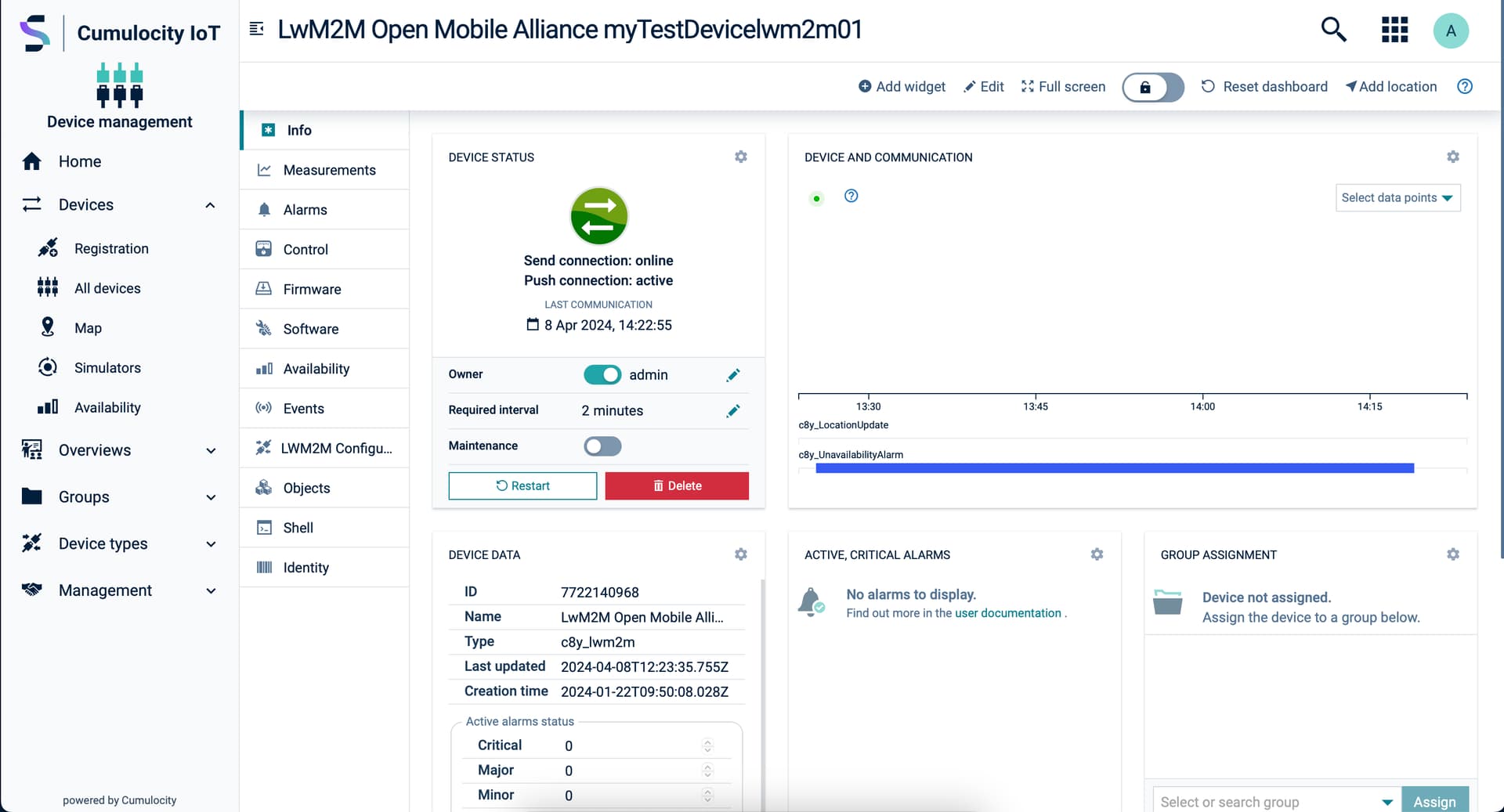The image size is (1504, 812).
Task: Open Device Status widget settings gear
Action: click(741, 157)
